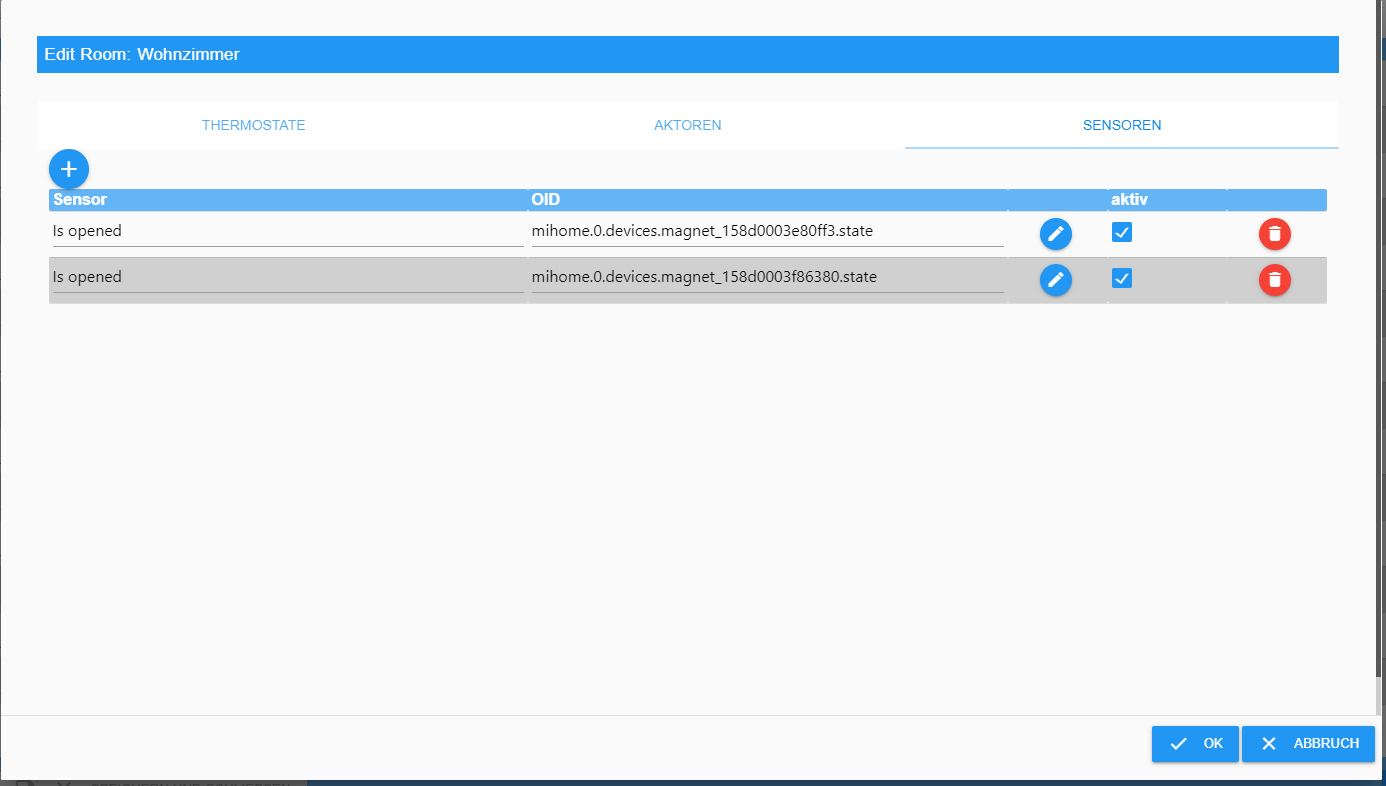Toggle aktiv checkbox for magnet_158d0003f86380

(1122, 278)
